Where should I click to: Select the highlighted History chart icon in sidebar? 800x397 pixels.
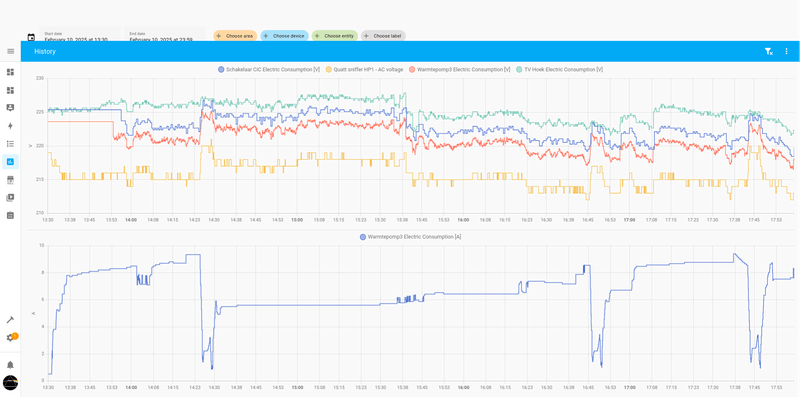[10, 162]
